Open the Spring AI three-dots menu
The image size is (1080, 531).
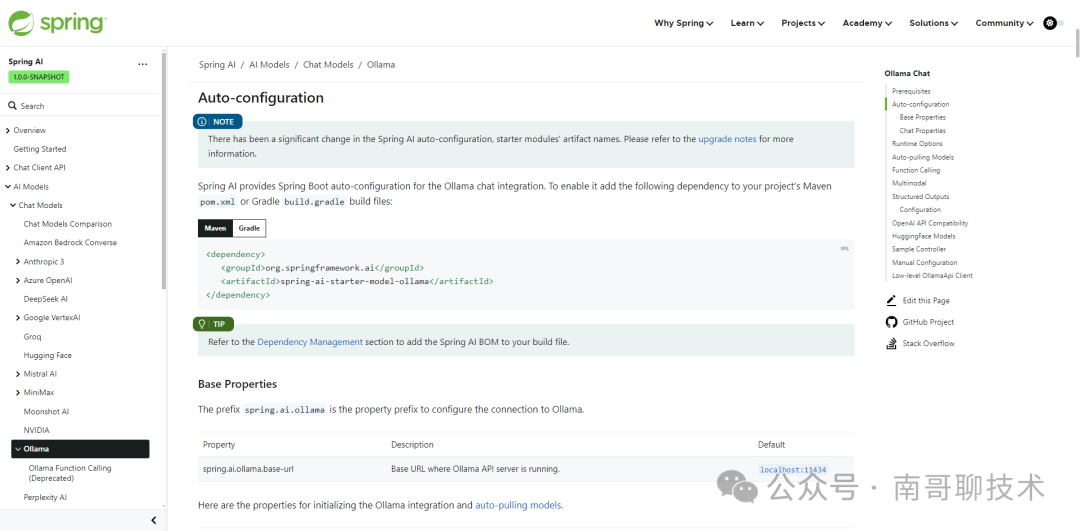(x=143, y=64)
